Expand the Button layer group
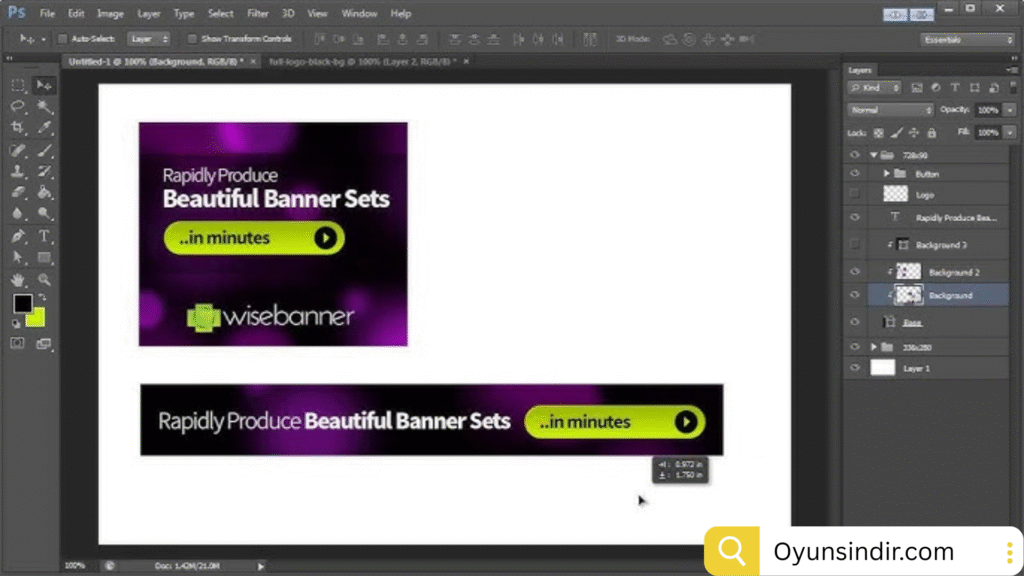Image resolution: width=1024 pixels, height=576 pixels. 887,174
